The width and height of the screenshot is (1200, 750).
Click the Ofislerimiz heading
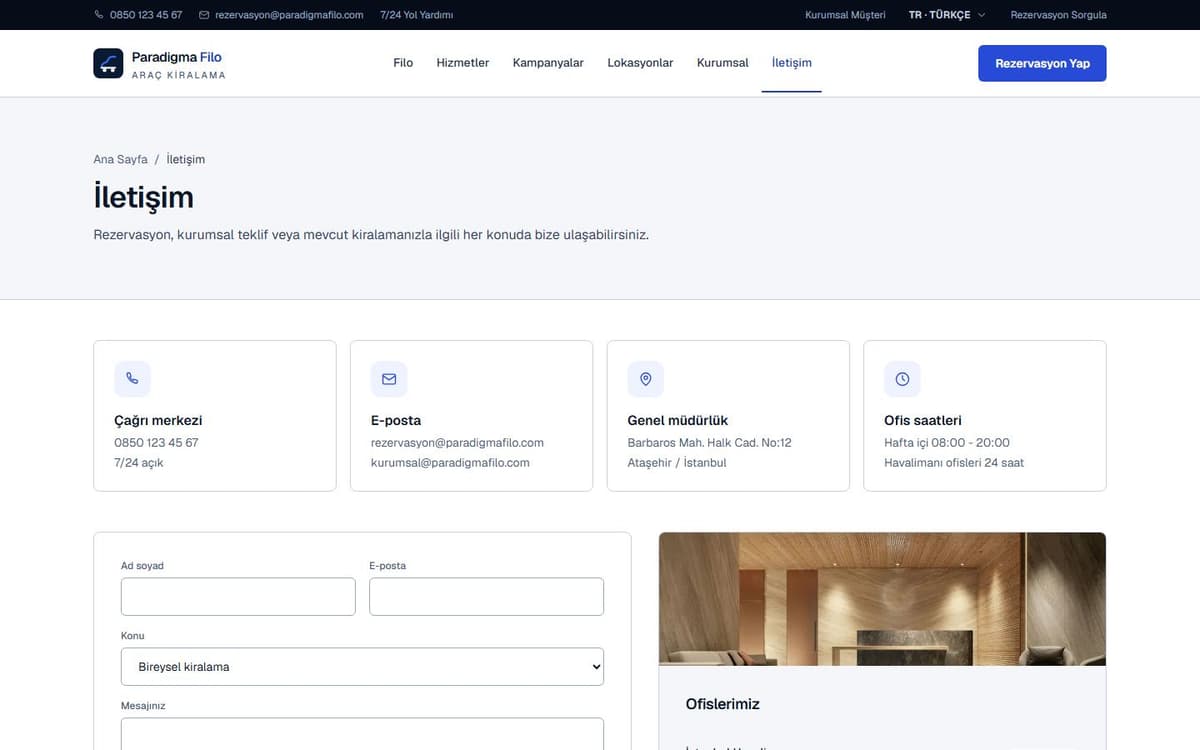(x=723, y=704)
